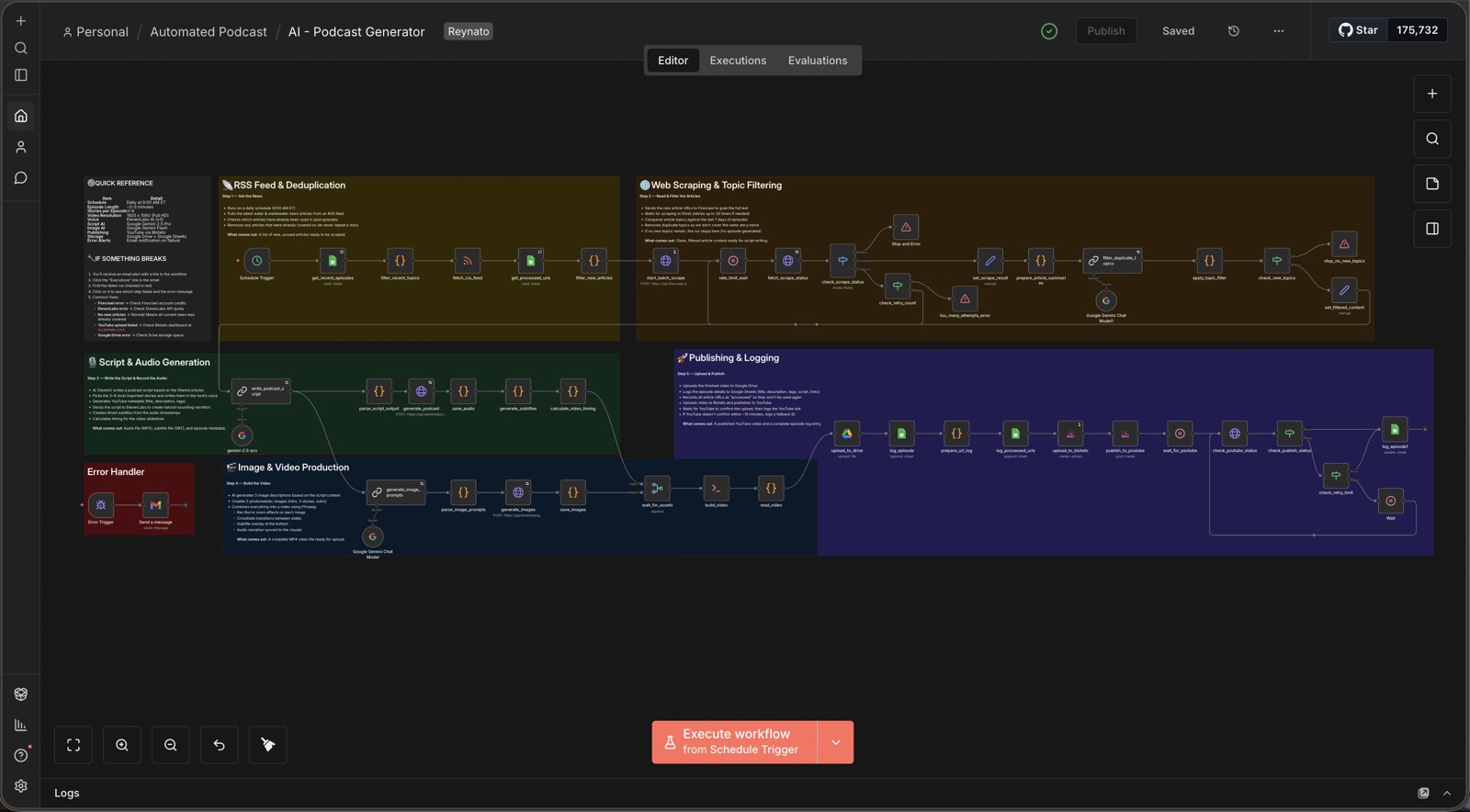This screenshot has height=812, width=1470.
Task: Pop out the Logs panel
Action: (x=1423, y=793)
